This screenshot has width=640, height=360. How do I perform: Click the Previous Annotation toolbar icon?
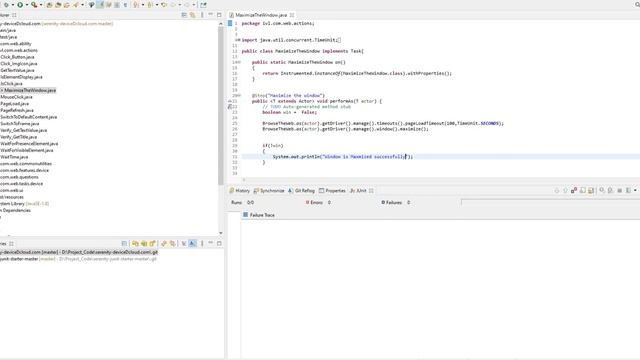coord(150,5)
